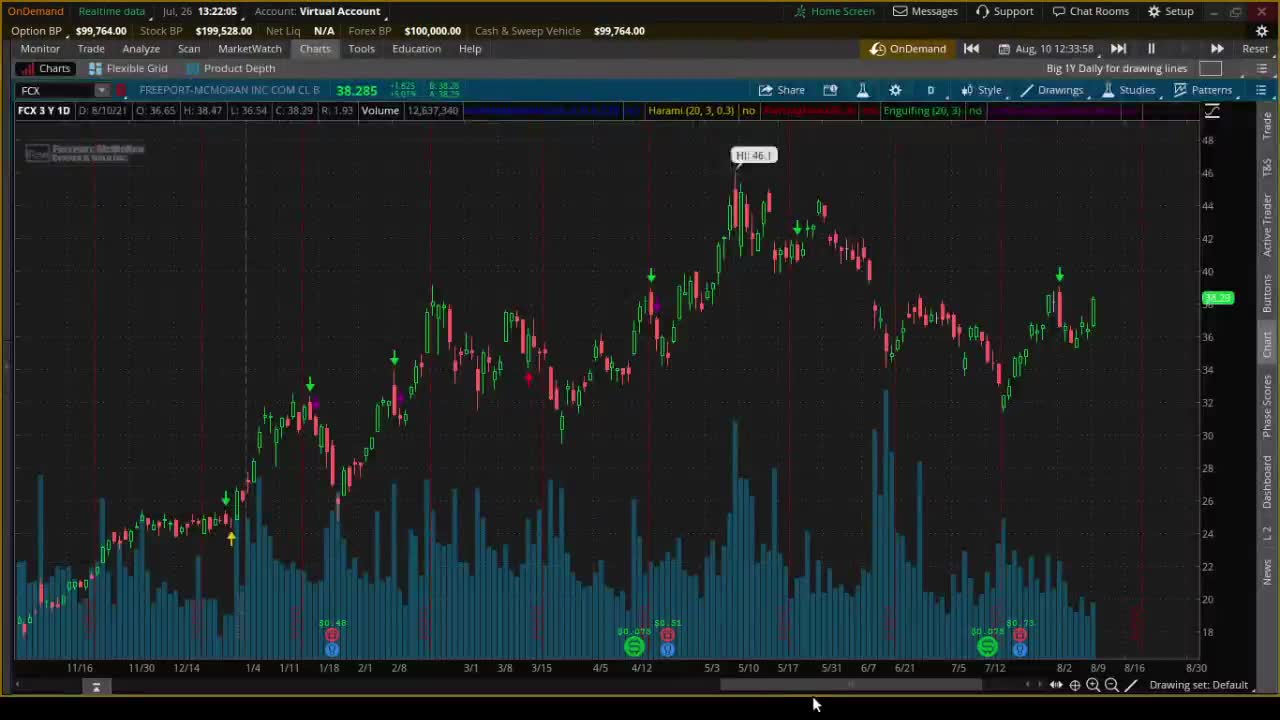Open the chart settings gear
Image resolution: width=1280 pixels, height=720 pixels.
tap(895, 90)
